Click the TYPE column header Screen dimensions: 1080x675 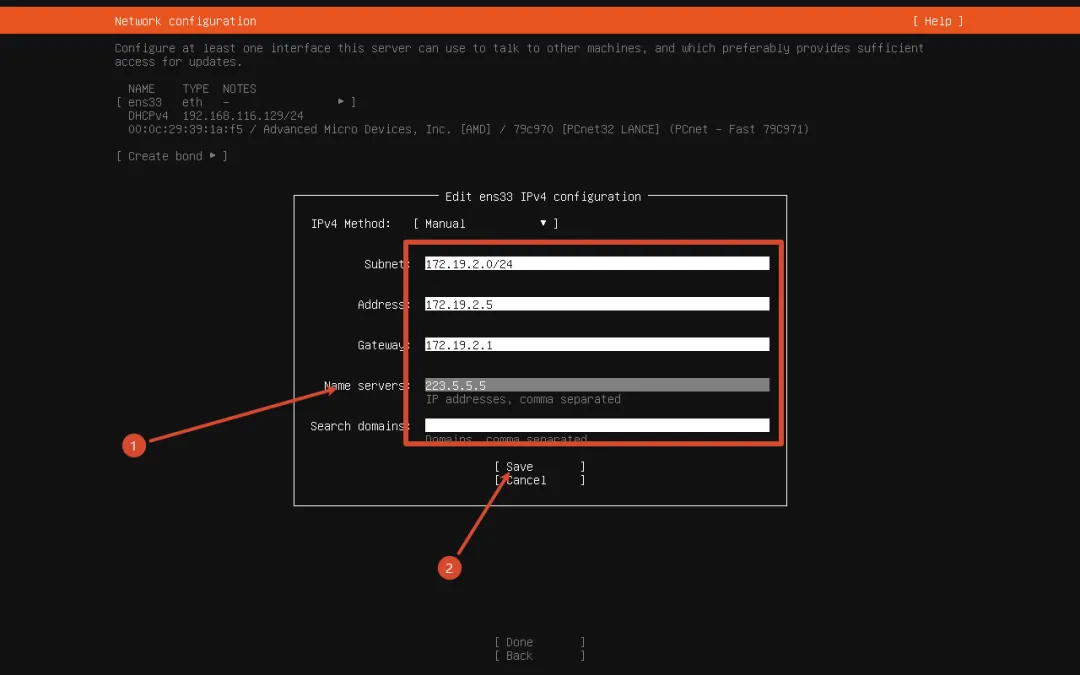(x=196, y=89)
